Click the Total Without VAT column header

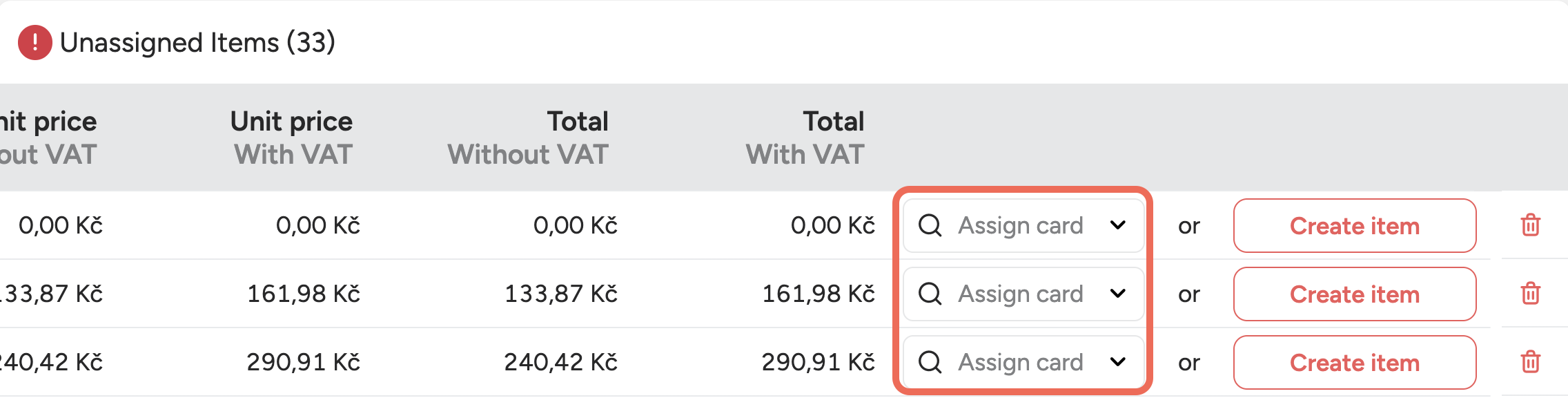tap(529, 138)
